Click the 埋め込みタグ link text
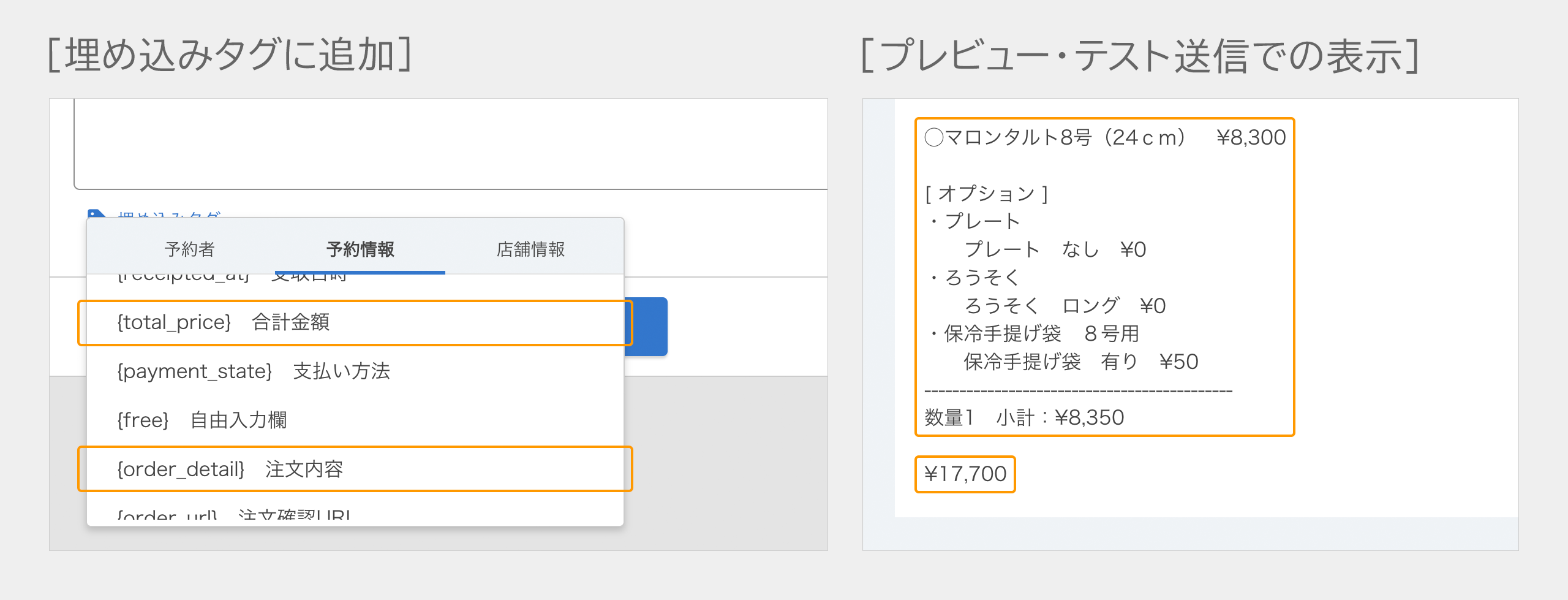This screenshot has width=1568, height=600. [x=169, y=215]
